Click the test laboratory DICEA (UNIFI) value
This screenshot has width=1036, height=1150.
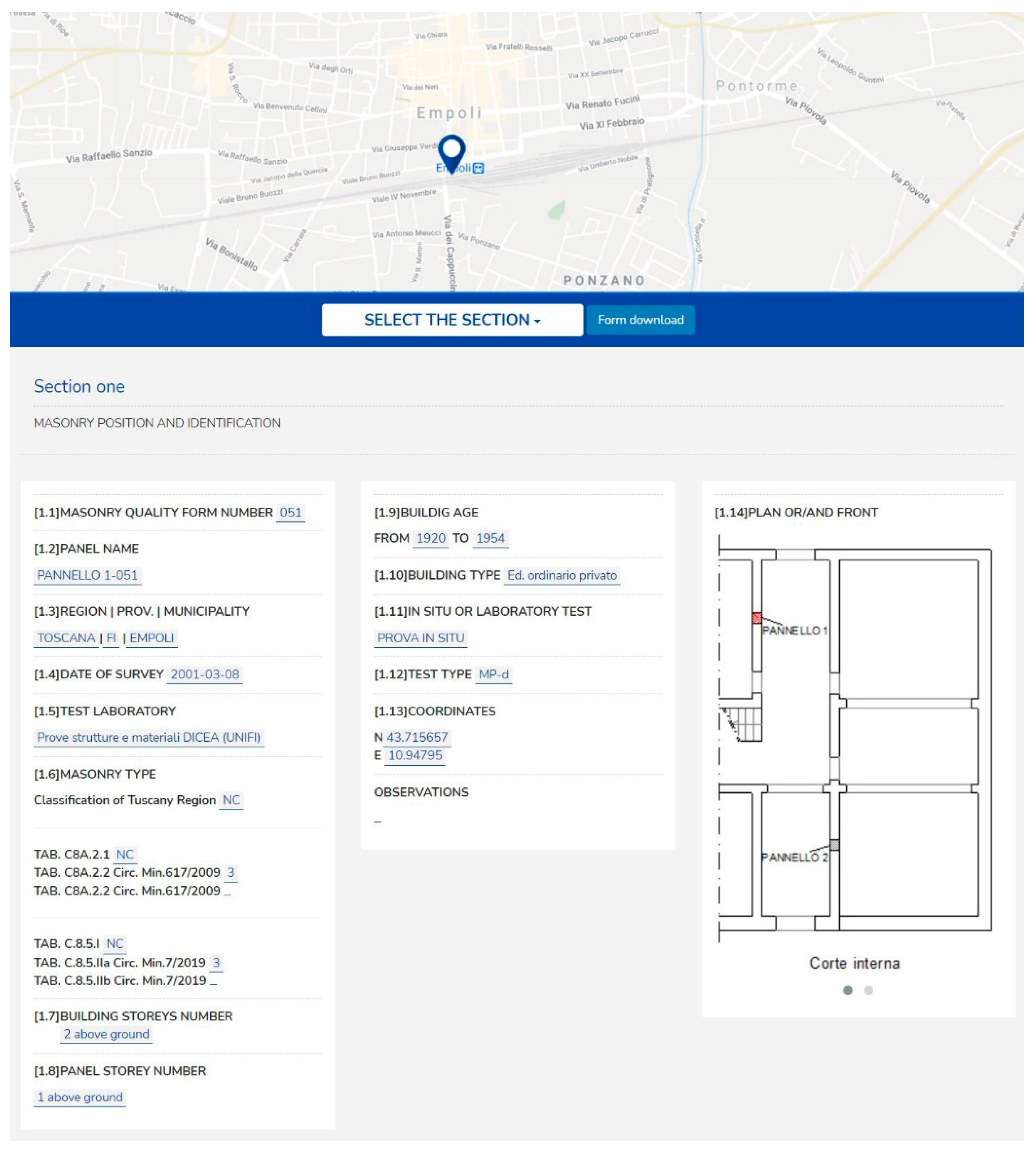point(148,737)
